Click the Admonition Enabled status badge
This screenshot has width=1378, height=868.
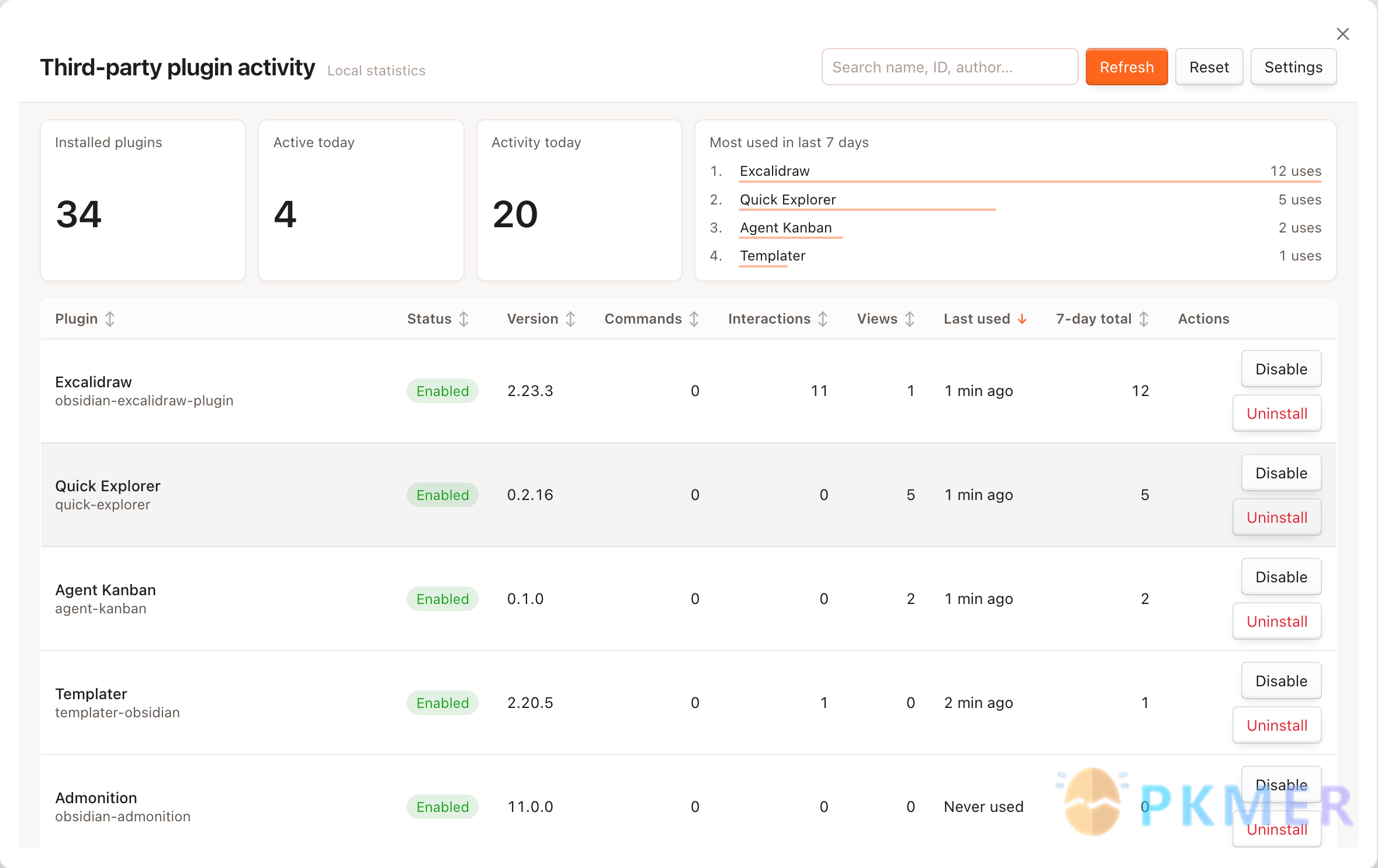442,807
